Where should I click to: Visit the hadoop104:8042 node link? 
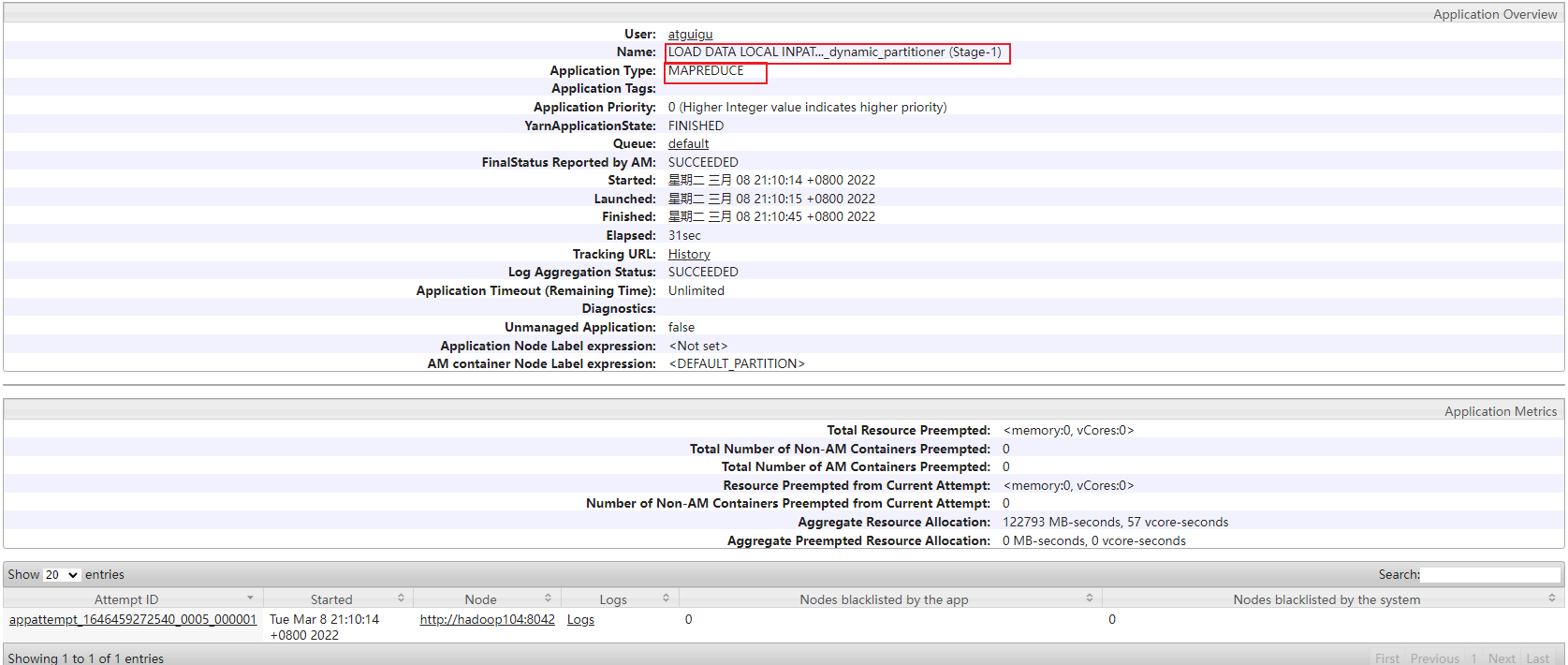[487, 620]
